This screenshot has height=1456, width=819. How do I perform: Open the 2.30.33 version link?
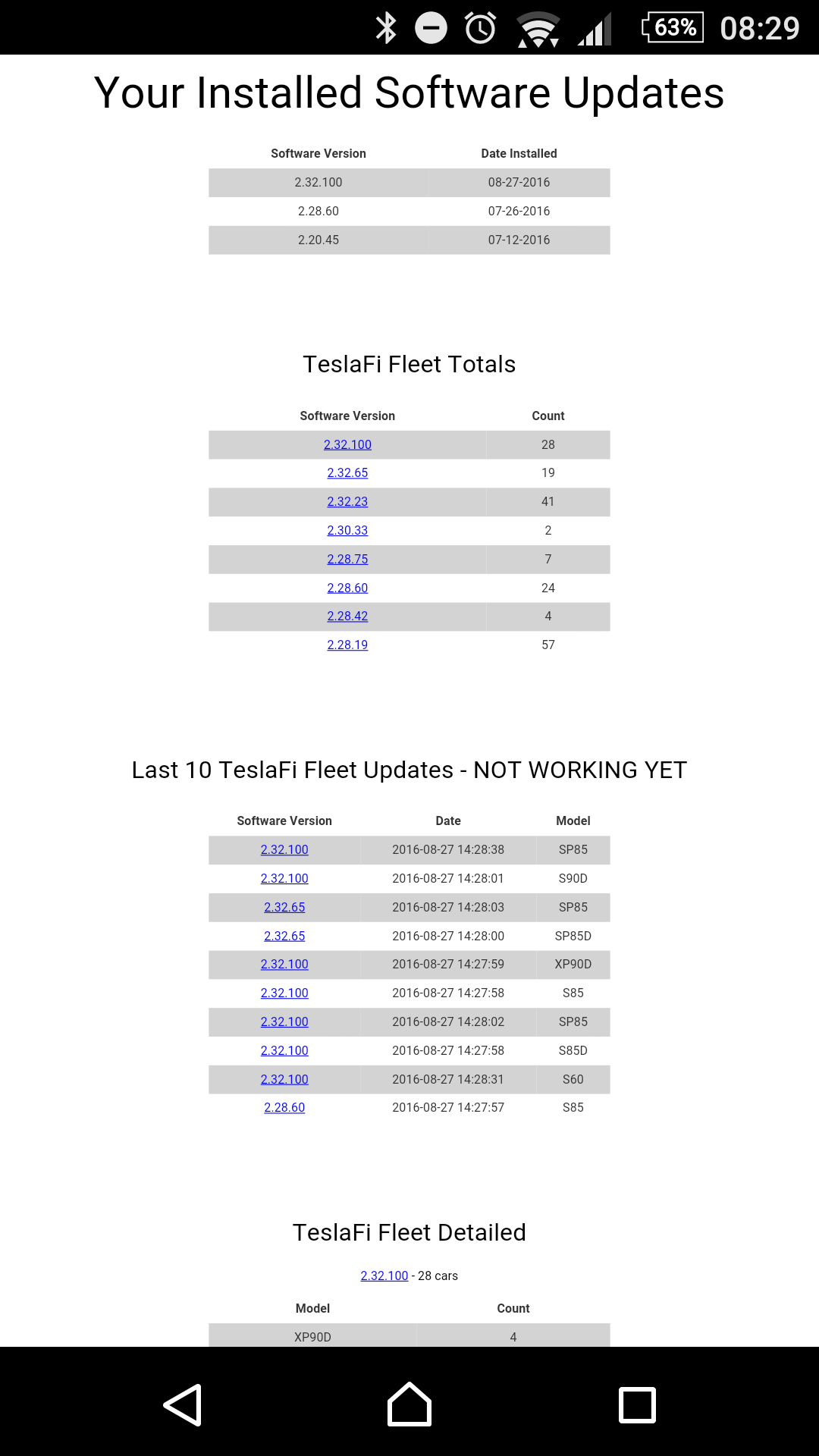point(347,530)
